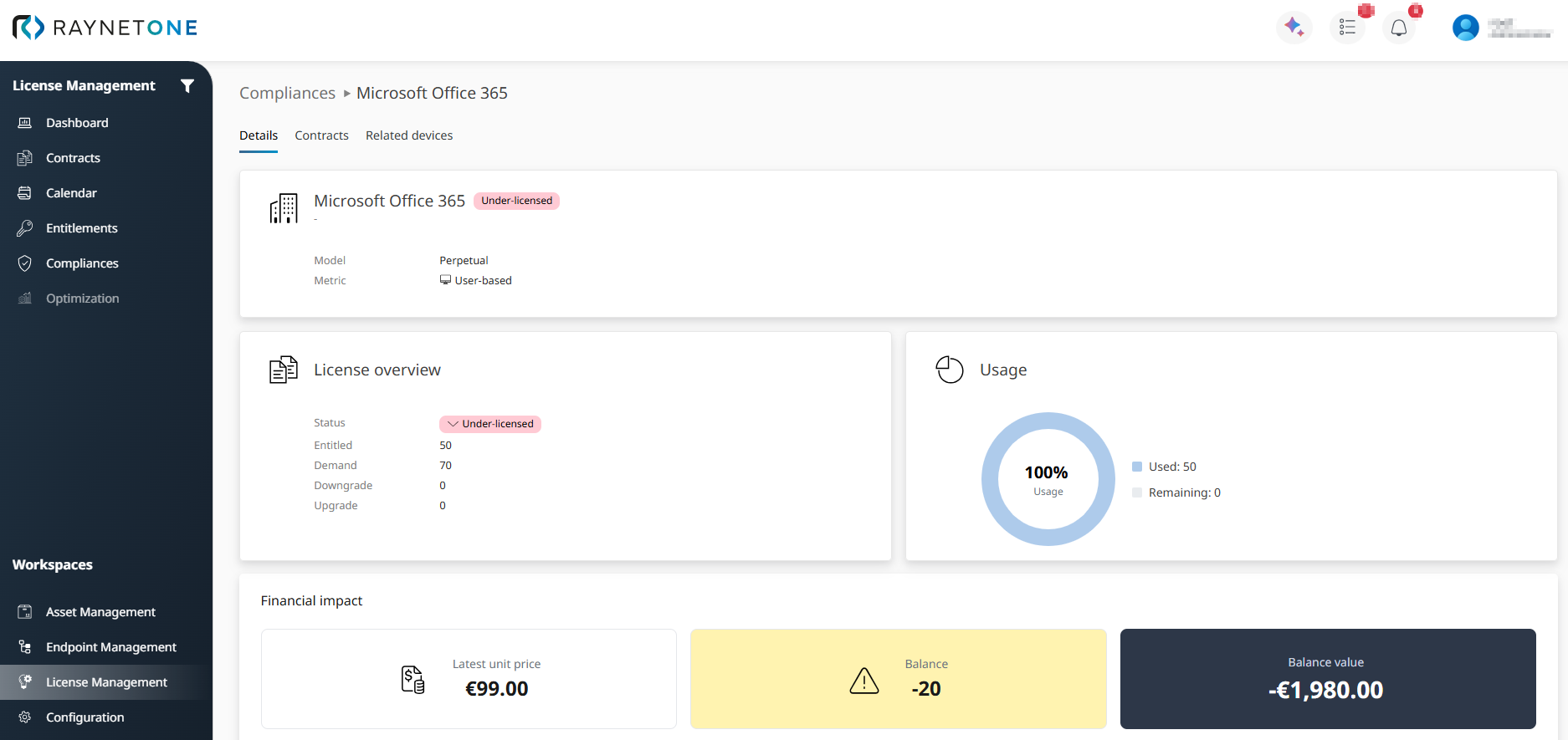Click the Under-licensed status chip in License overview

click(490, 424)
